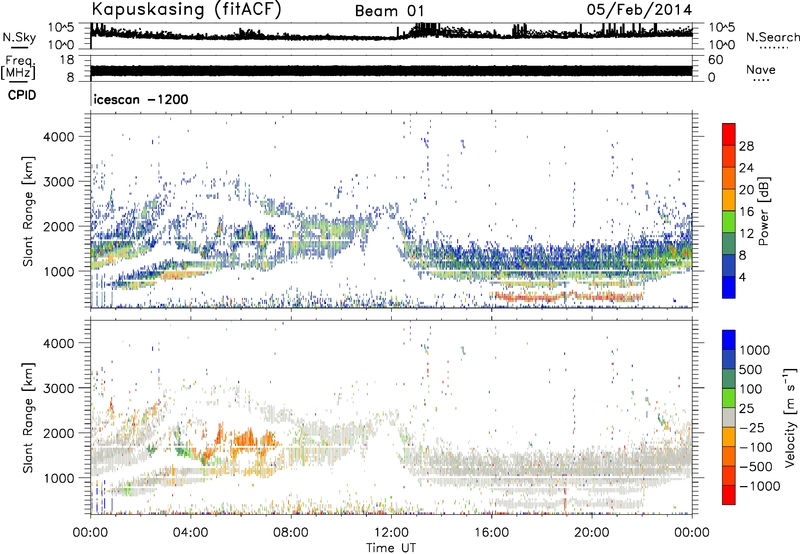This screenshot has width=800, height=554.
Task: Click the "3000" tick of the power panel
Action: coord(58,182)
